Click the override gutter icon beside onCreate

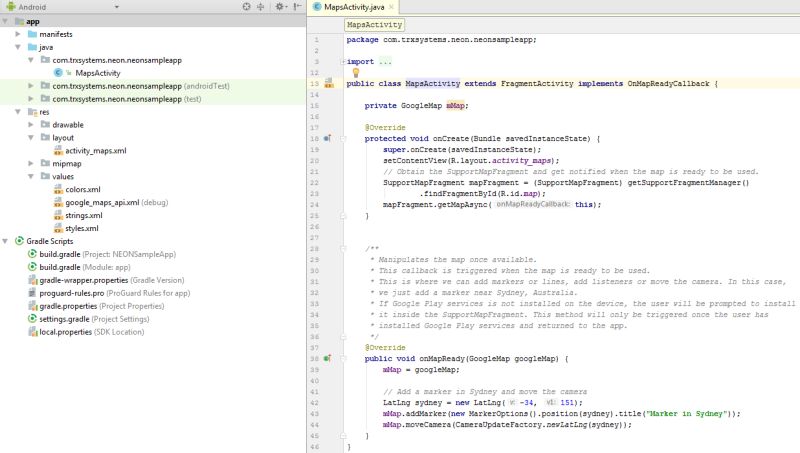click(x=327, y=138)
